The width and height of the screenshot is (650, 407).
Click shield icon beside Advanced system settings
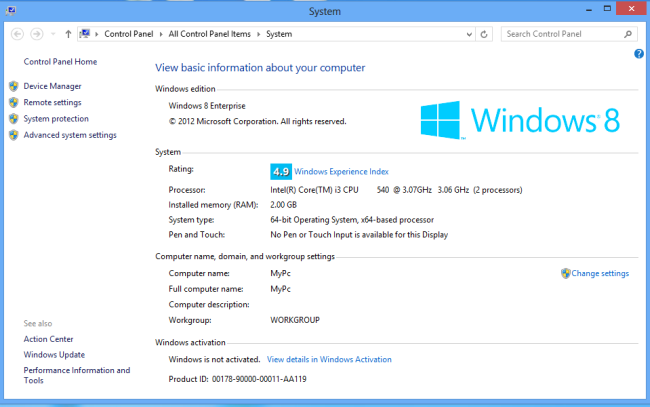[x=14, y=135]
